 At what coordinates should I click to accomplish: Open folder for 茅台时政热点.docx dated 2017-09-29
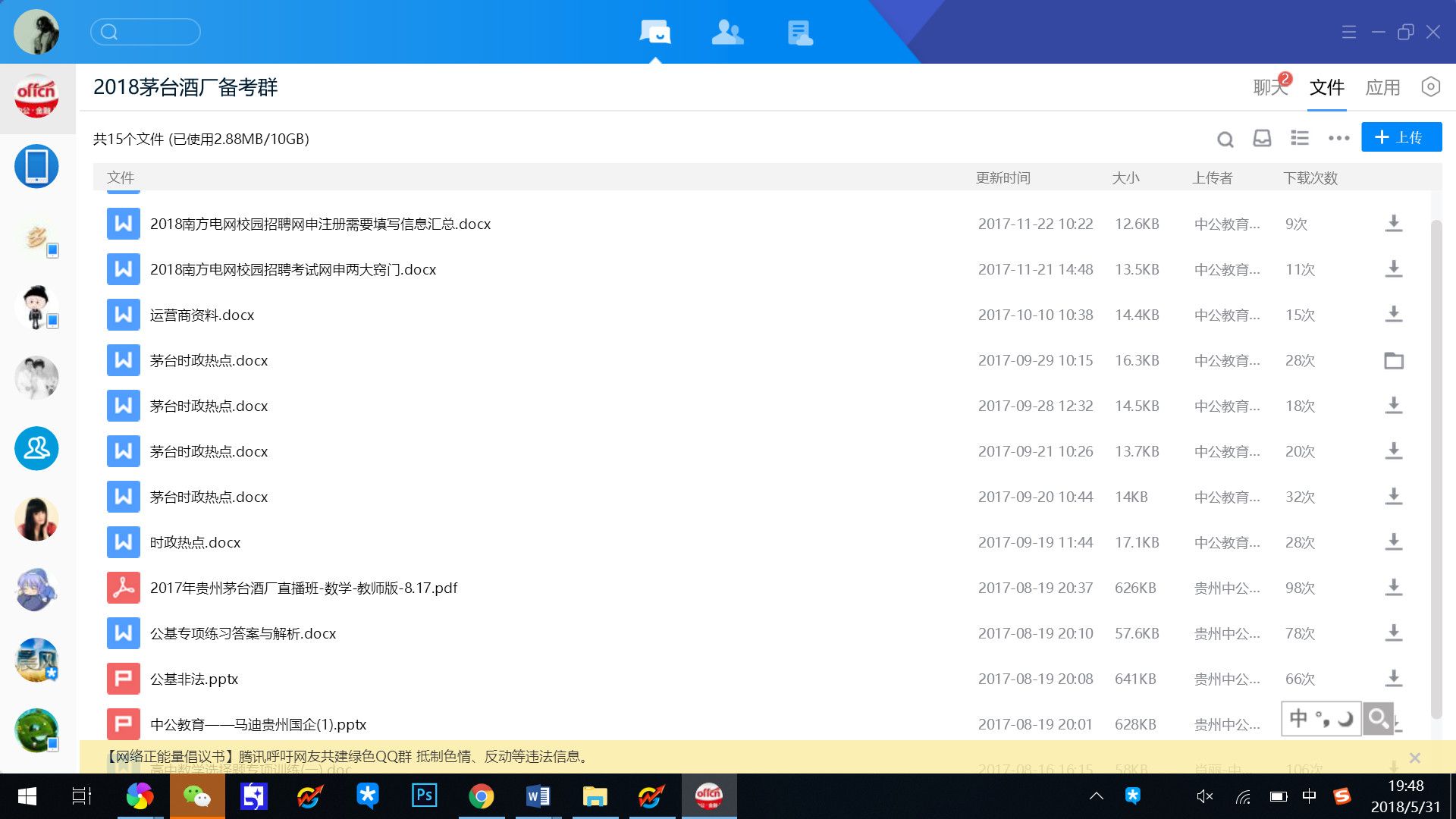tap(1393, 361)
